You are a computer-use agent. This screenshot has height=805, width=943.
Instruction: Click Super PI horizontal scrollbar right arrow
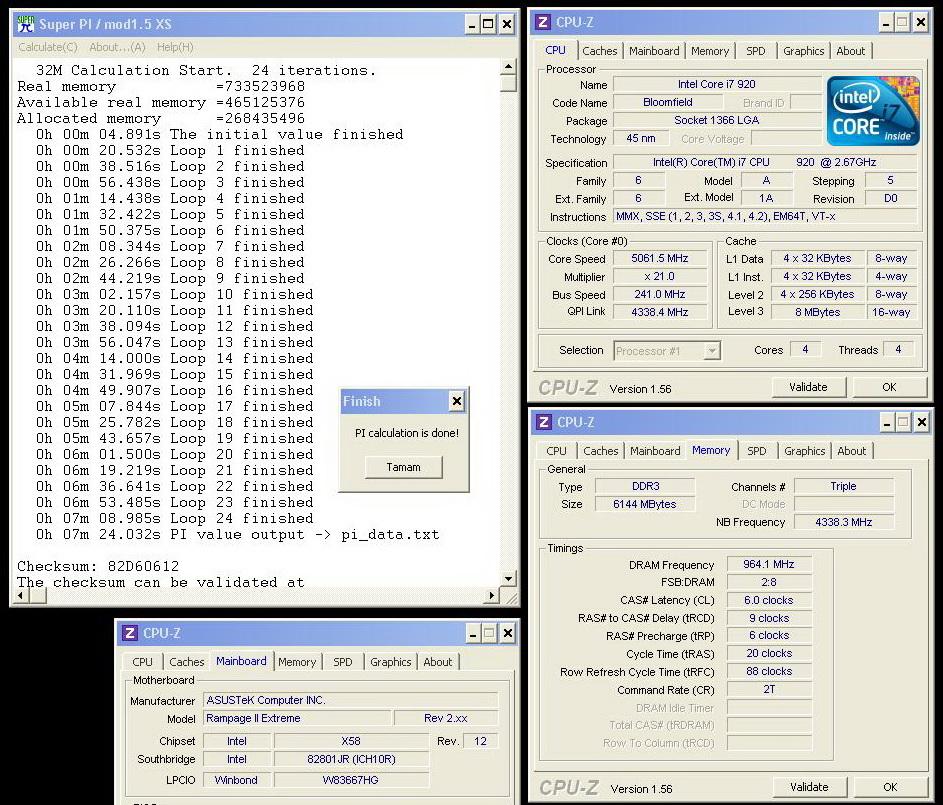pos(493,596)
